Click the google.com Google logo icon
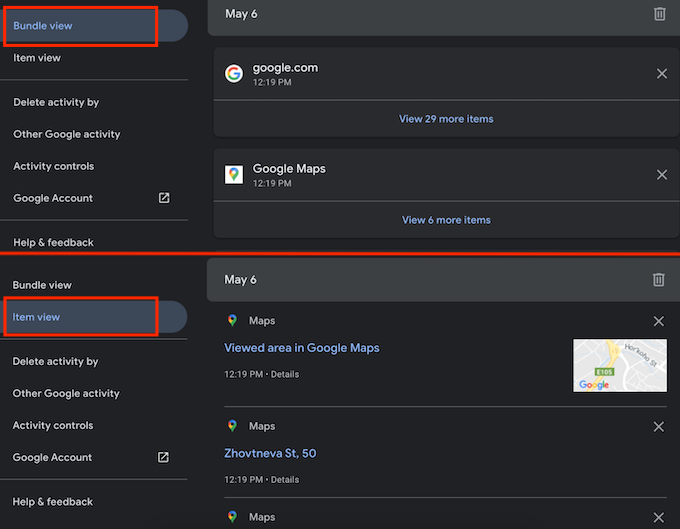The height and width of the screenshot is (529, 680). [234, 73]
